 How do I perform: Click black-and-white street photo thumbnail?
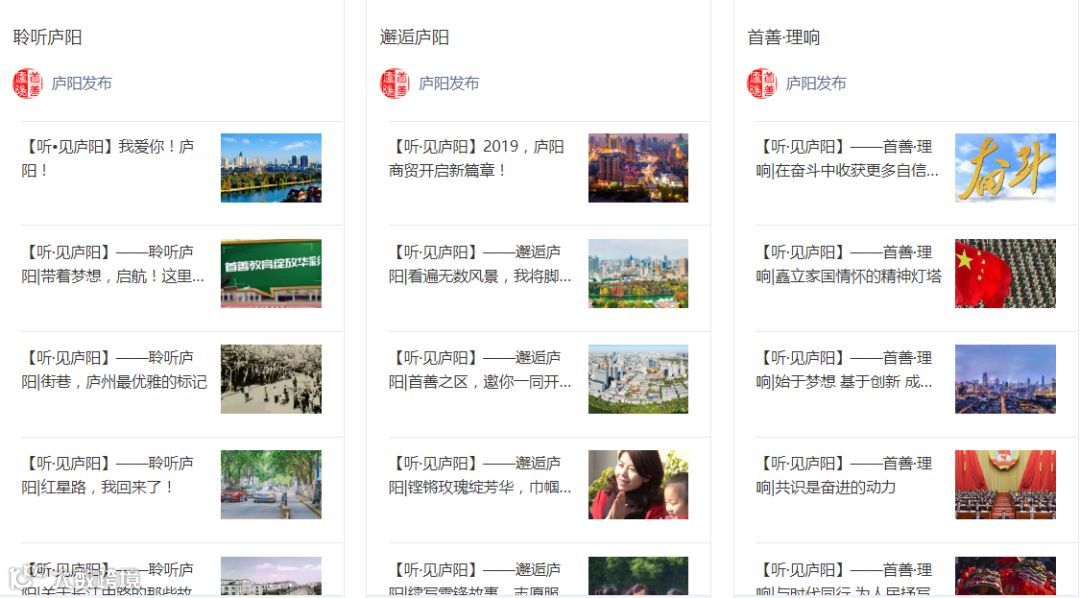(x=271, y=379)
